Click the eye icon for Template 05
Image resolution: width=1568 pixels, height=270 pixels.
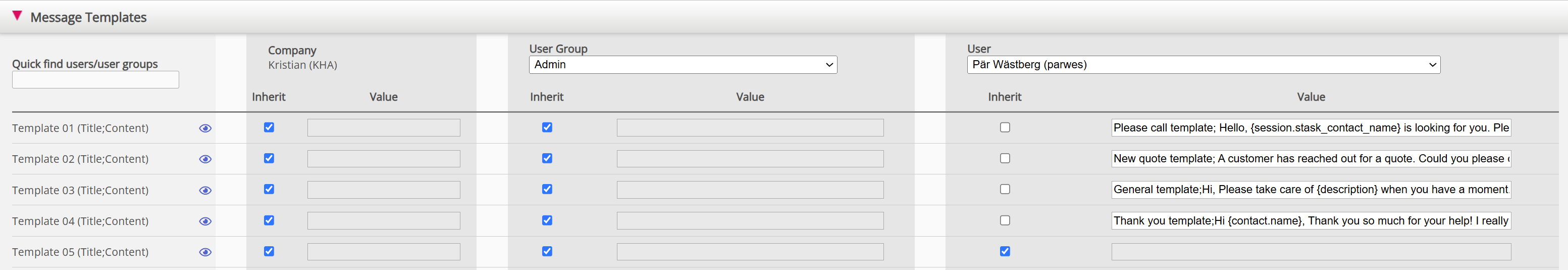point(205,252)
